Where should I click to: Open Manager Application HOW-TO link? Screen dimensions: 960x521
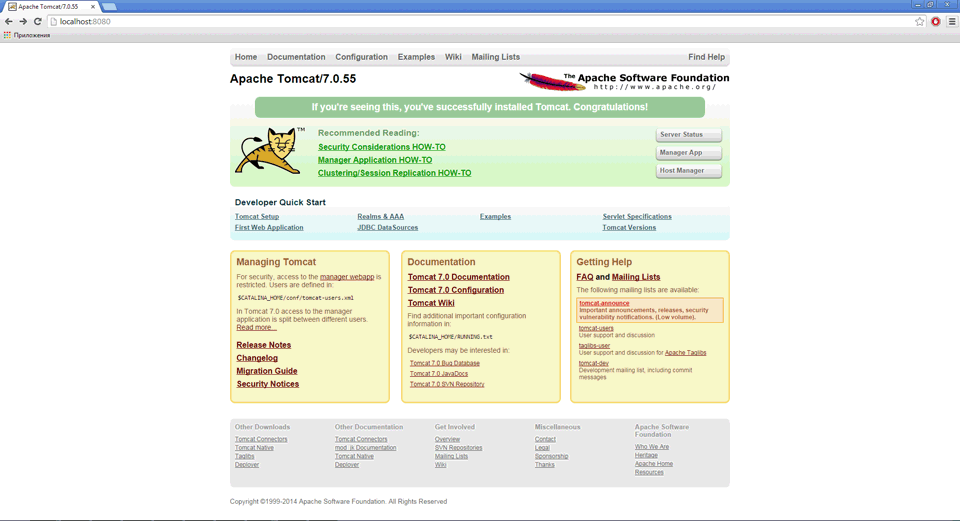(375, 160)
